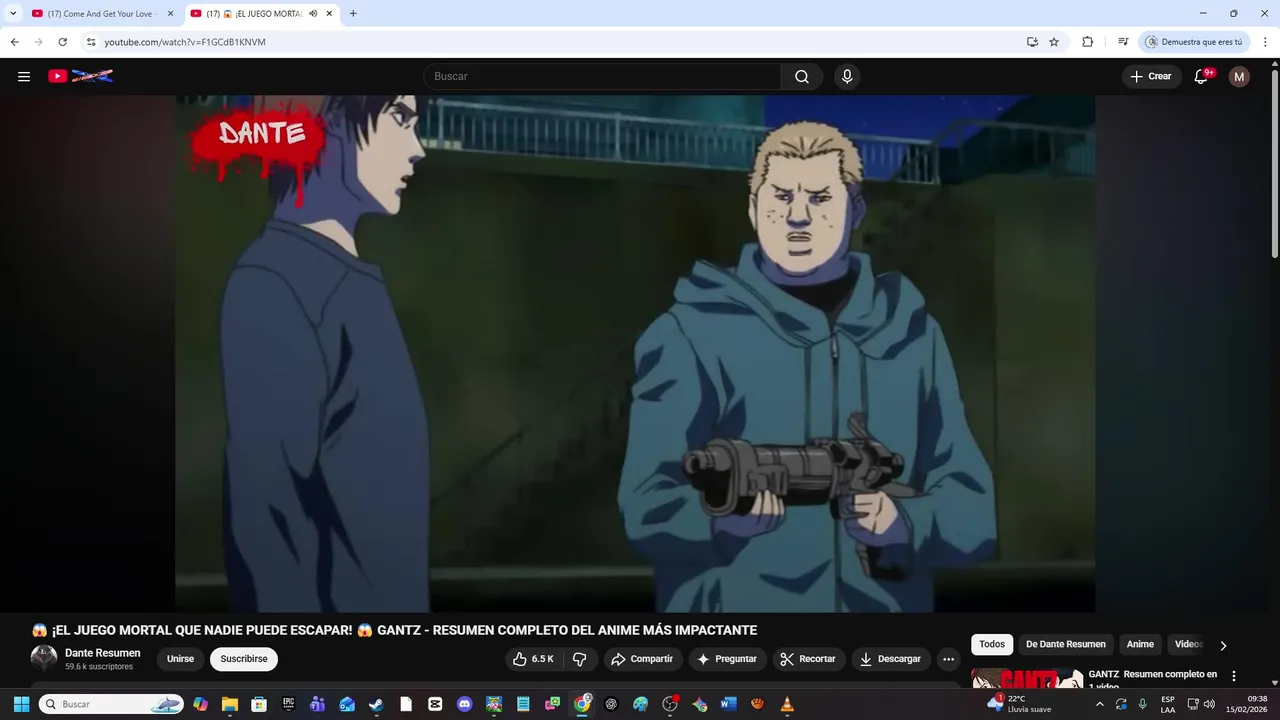
Task: Go forward with Chrome forward arrow
Action: [38, 42]
